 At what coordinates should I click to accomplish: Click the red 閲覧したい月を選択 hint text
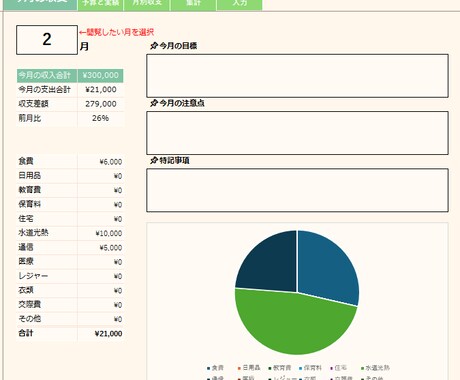117,32
